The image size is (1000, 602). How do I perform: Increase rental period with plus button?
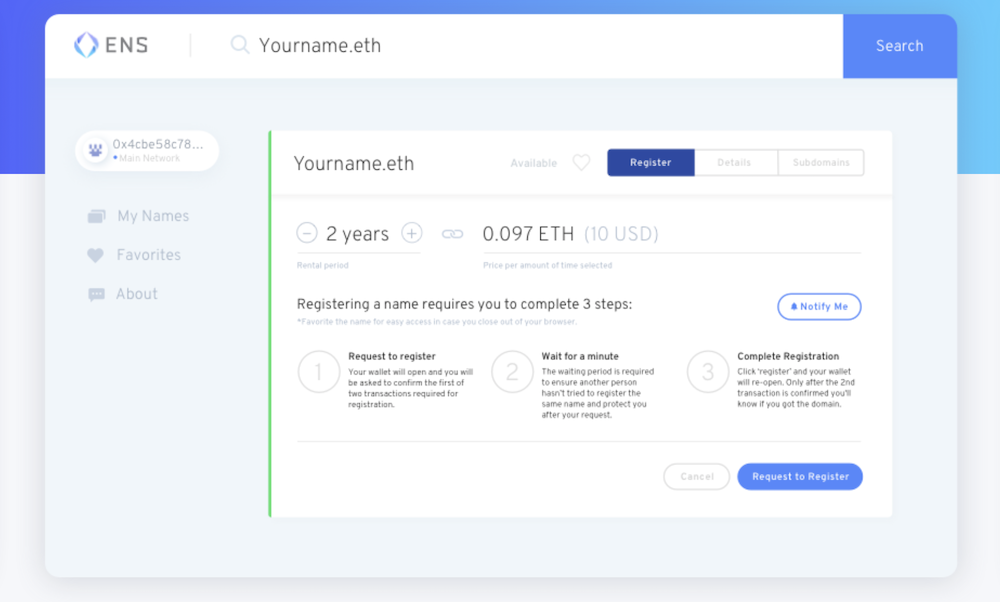(x=412, y=233)
